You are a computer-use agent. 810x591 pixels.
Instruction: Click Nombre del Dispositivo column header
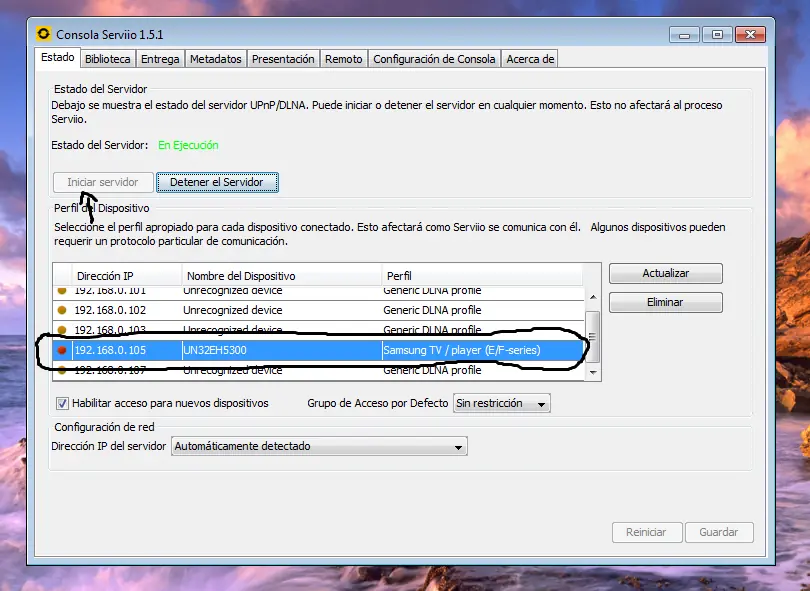coord(282,276)
